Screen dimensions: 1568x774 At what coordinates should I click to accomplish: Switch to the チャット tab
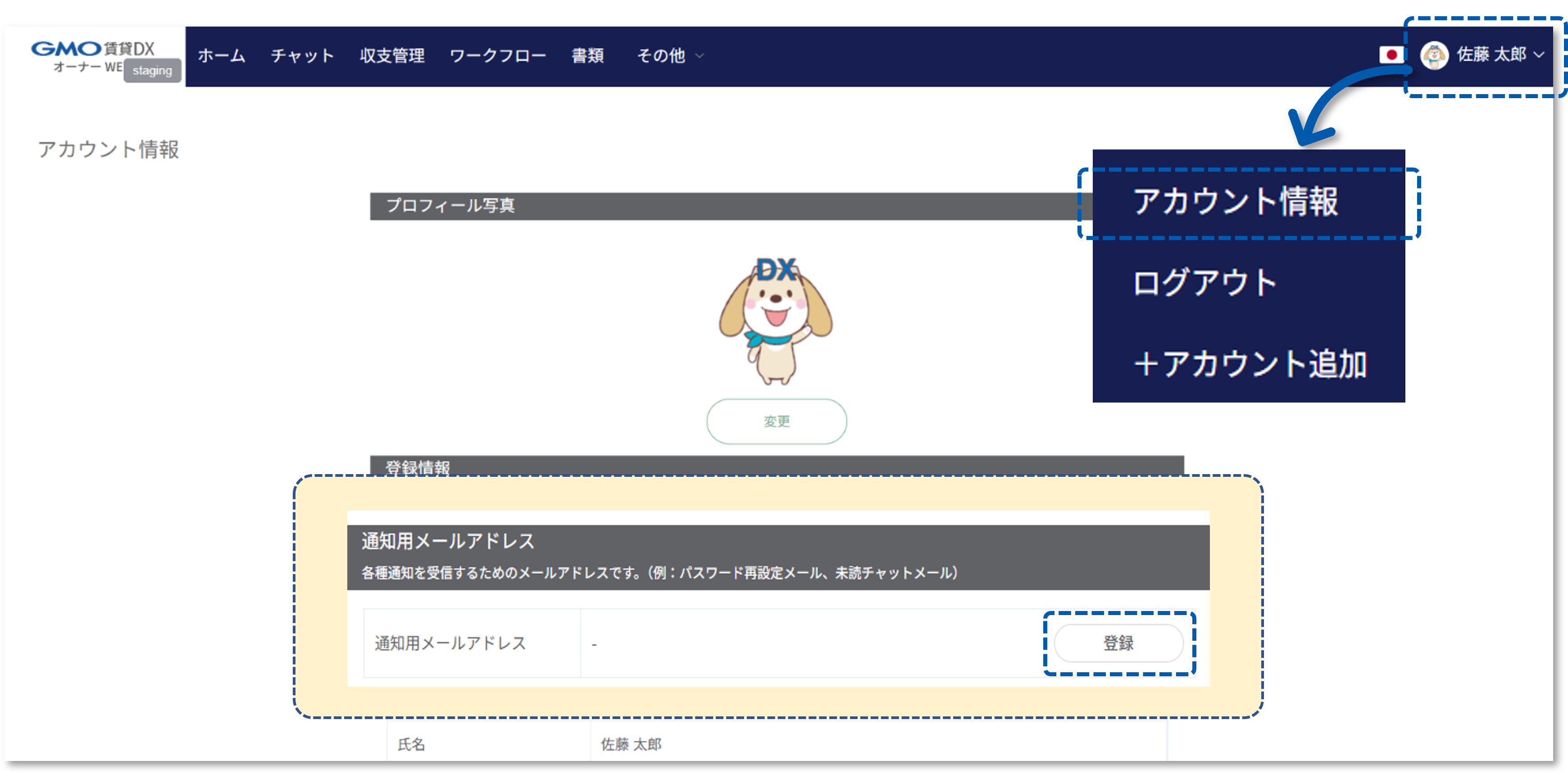(303, 56)
